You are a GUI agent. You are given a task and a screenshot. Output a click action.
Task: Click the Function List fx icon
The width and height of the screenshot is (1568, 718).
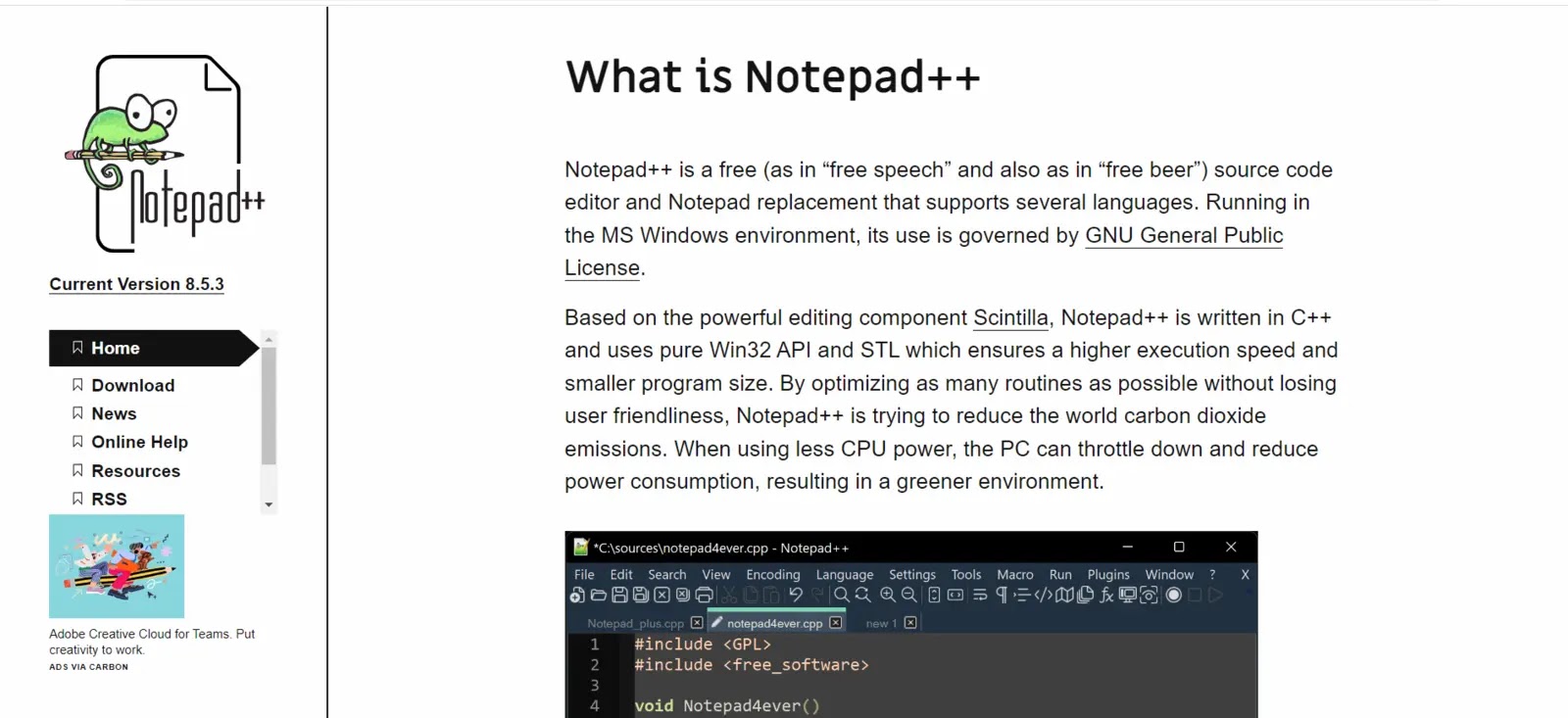click(1106, 595)
